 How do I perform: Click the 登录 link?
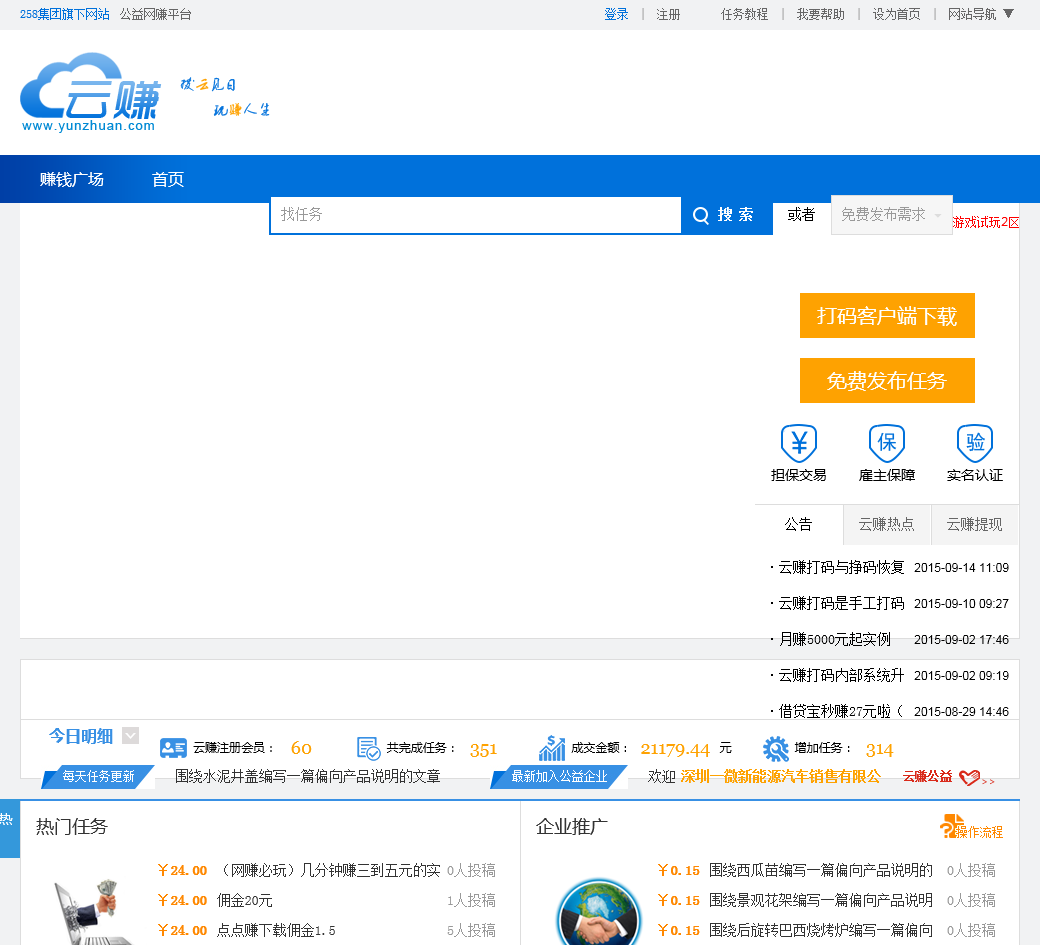coord(616,15)
